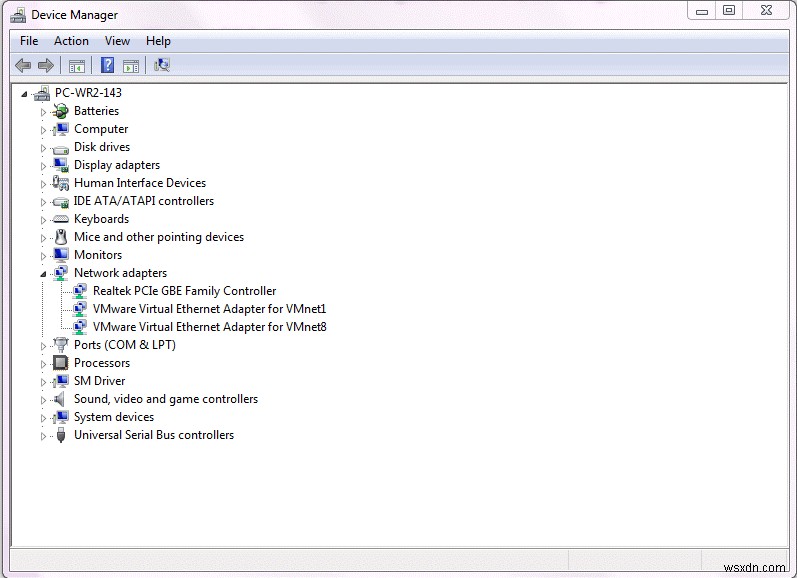Select the "Universal Serial Bus controllers" label
This screenshot has height=578, width=797.
pyautogui.click(x=154, y=435)
